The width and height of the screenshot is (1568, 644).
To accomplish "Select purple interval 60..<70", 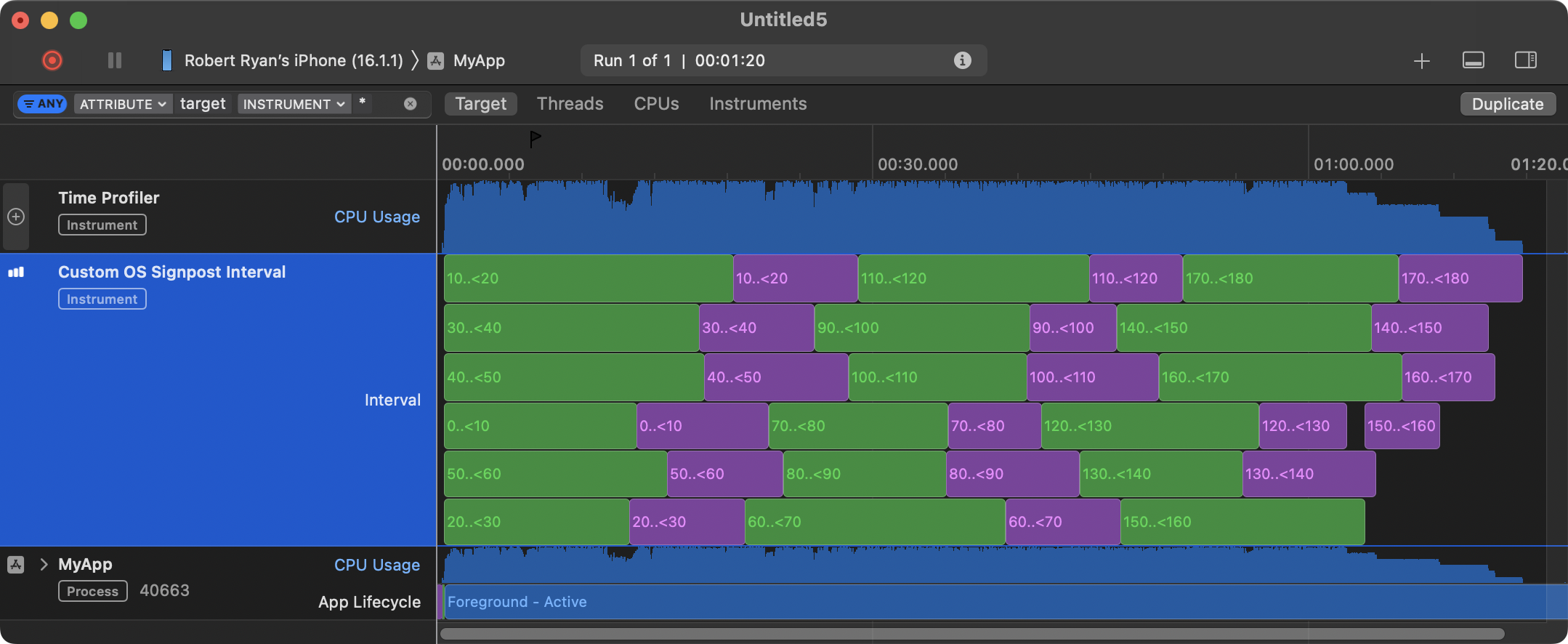I will click(1063, 522).
